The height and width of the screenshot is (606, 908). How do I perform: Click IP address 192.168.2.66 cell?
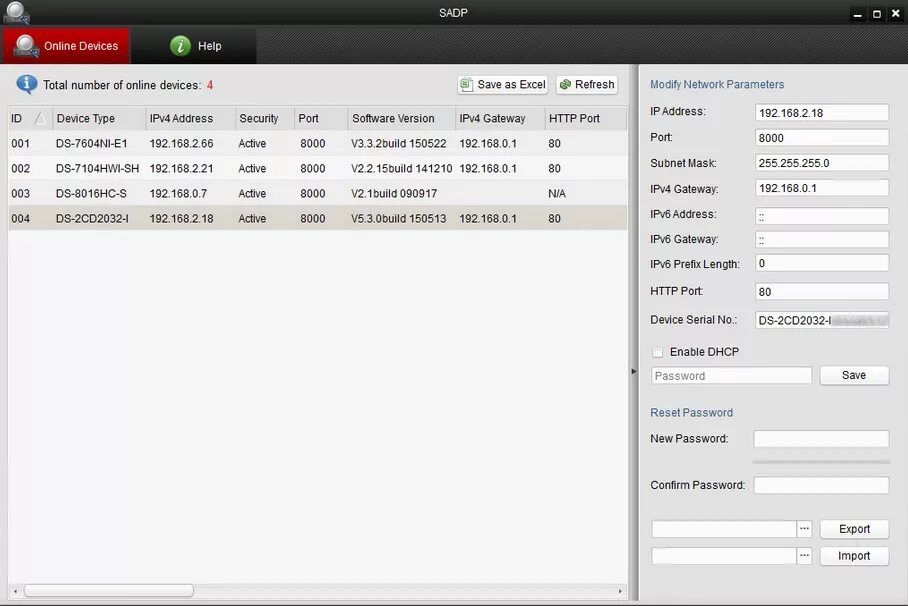(181, 143)
